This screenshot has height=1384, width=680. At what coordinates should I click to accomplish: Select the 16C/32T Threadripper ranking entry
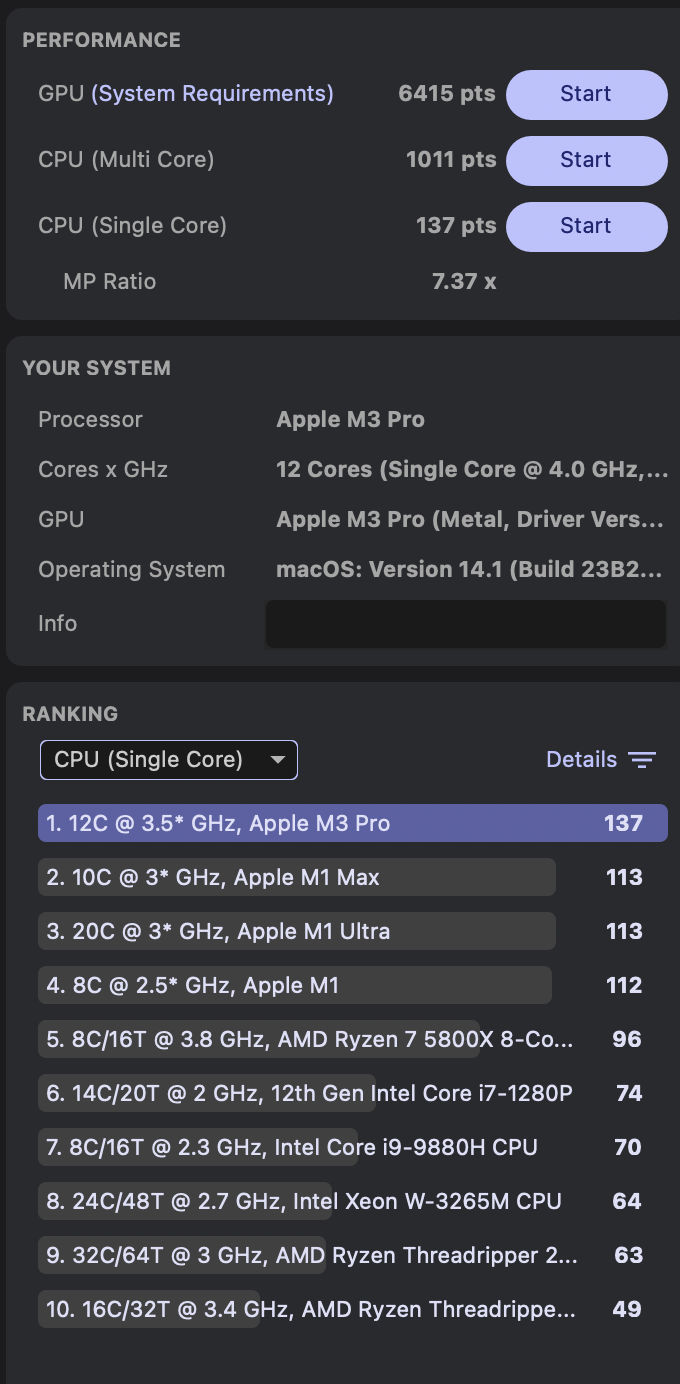click(310, 1310)
